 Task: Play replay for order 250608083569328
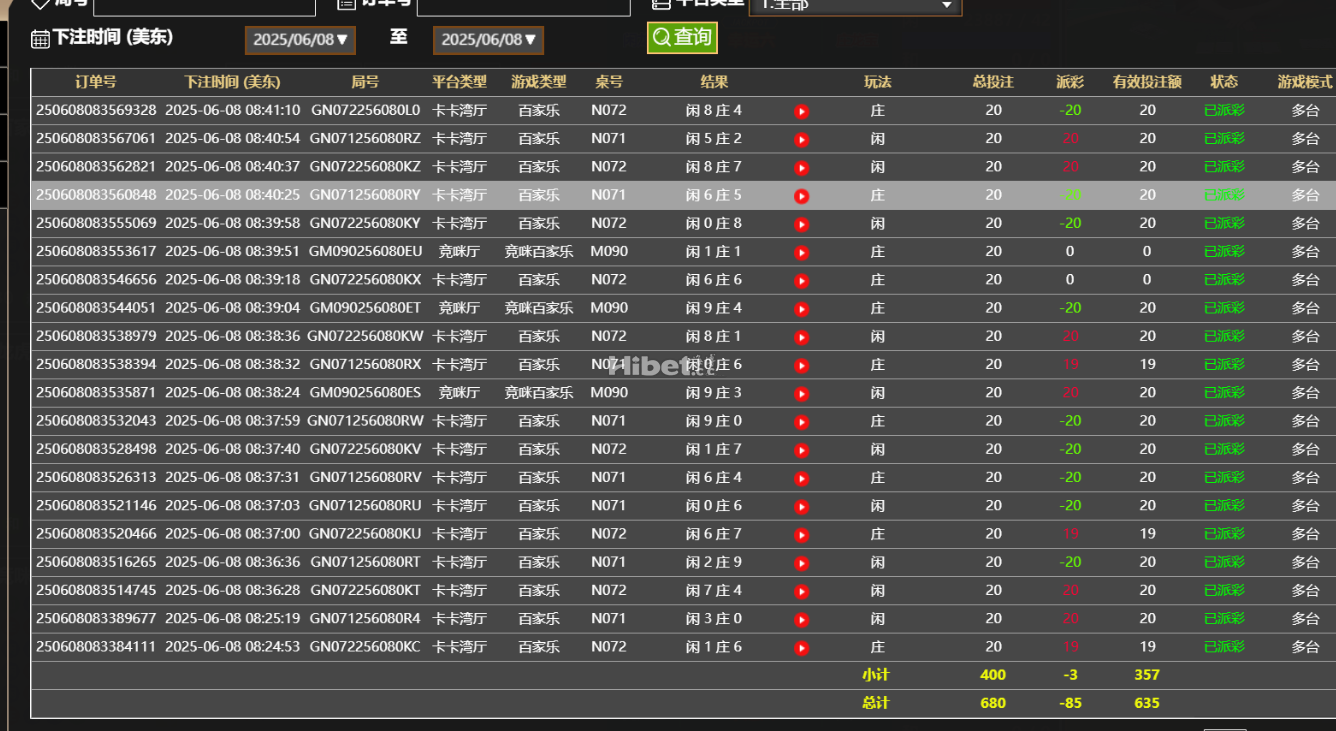[x=801, y=111]
